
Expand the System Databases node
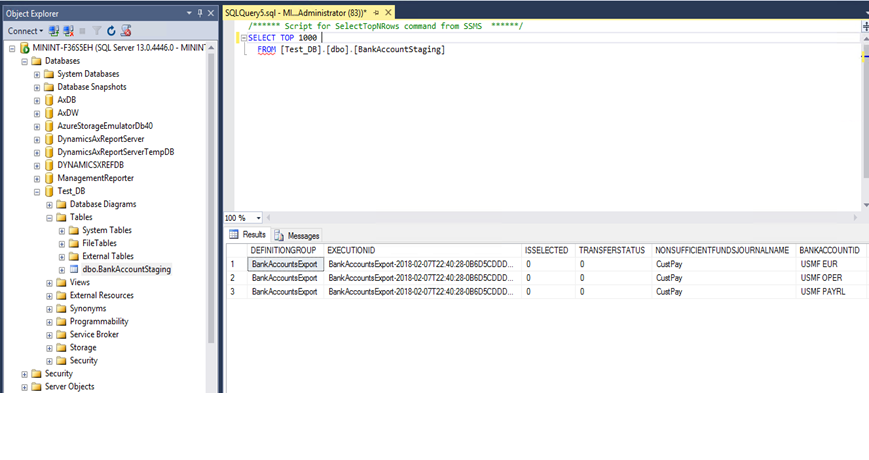pos(37,74)
